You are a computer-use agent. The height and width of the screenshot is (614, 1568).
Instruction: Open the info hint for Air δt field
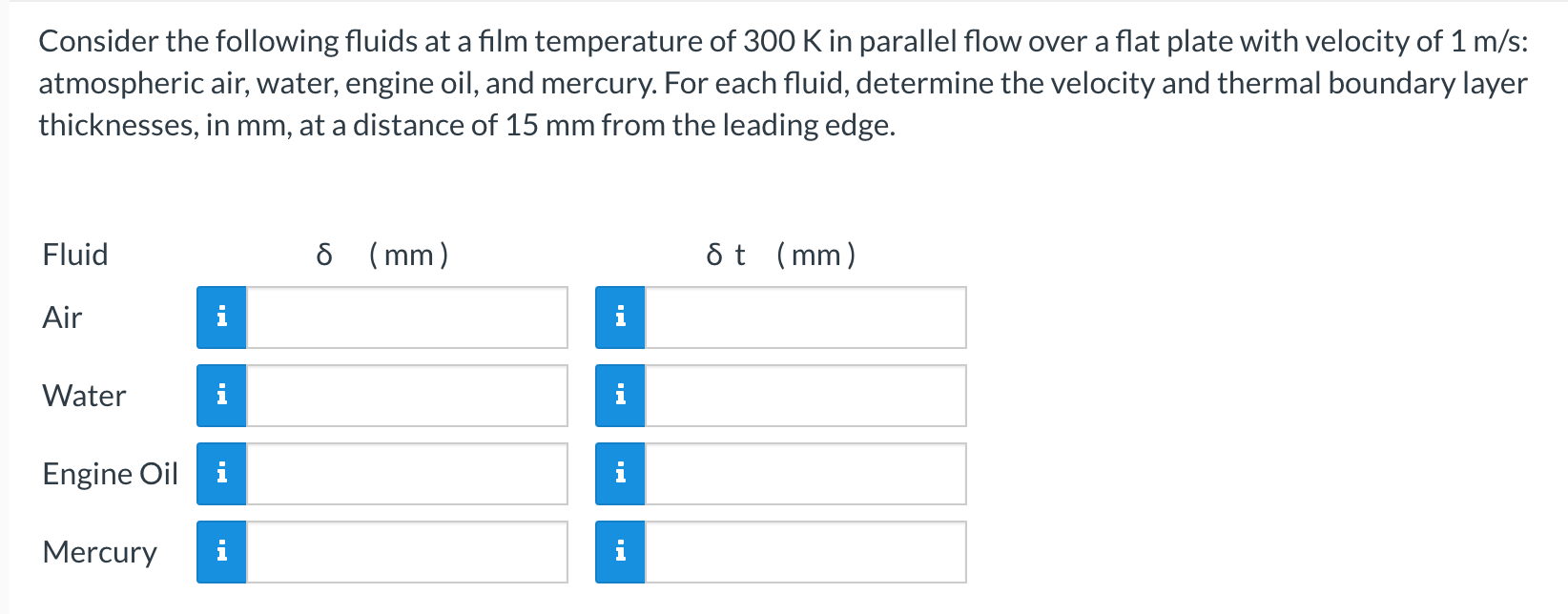621,316
